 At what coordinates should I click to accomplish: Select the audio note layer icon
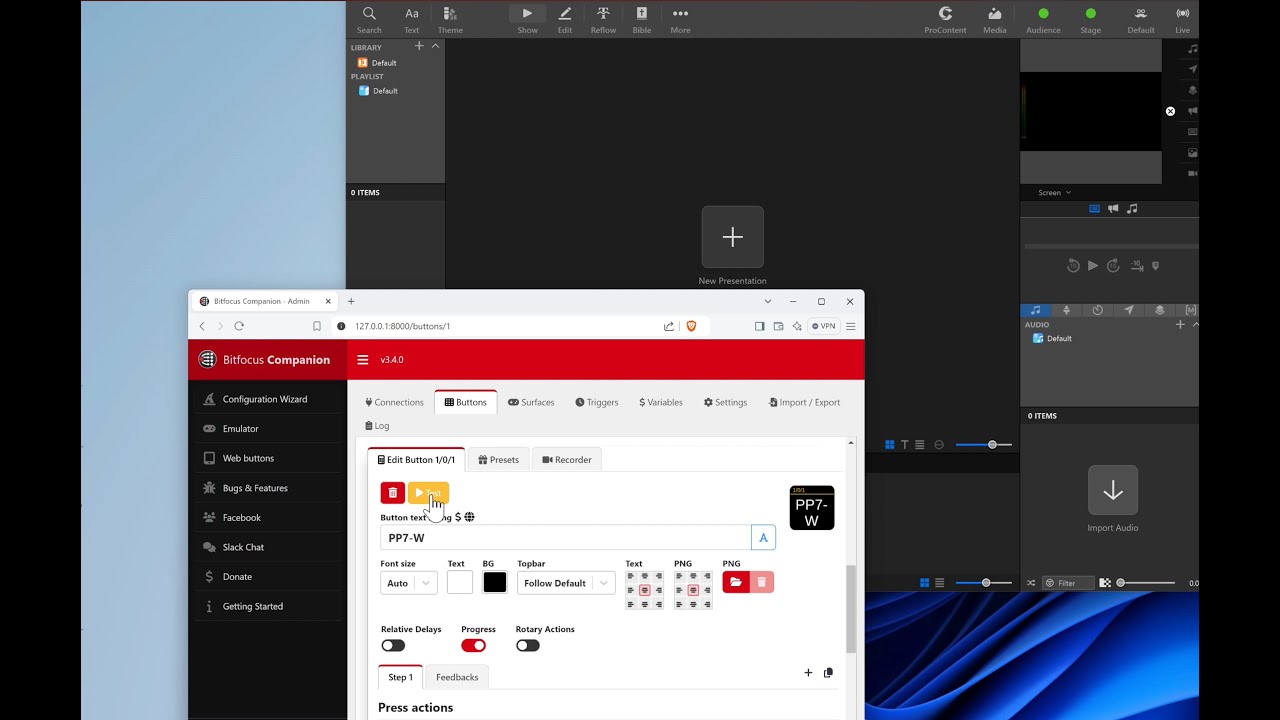point(1132,209)
